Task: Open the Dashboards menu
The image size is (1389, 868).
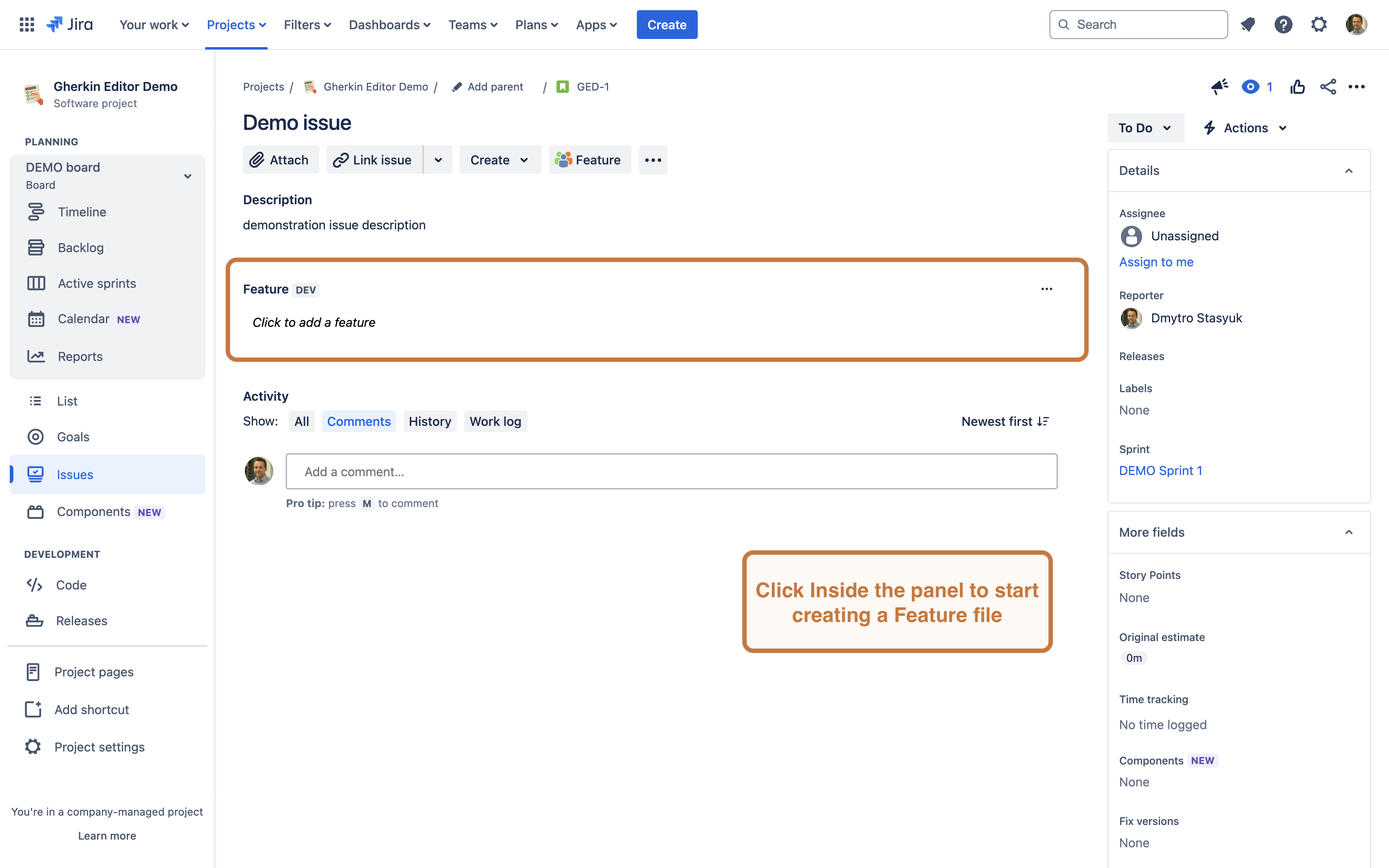Action: [389, 25]
